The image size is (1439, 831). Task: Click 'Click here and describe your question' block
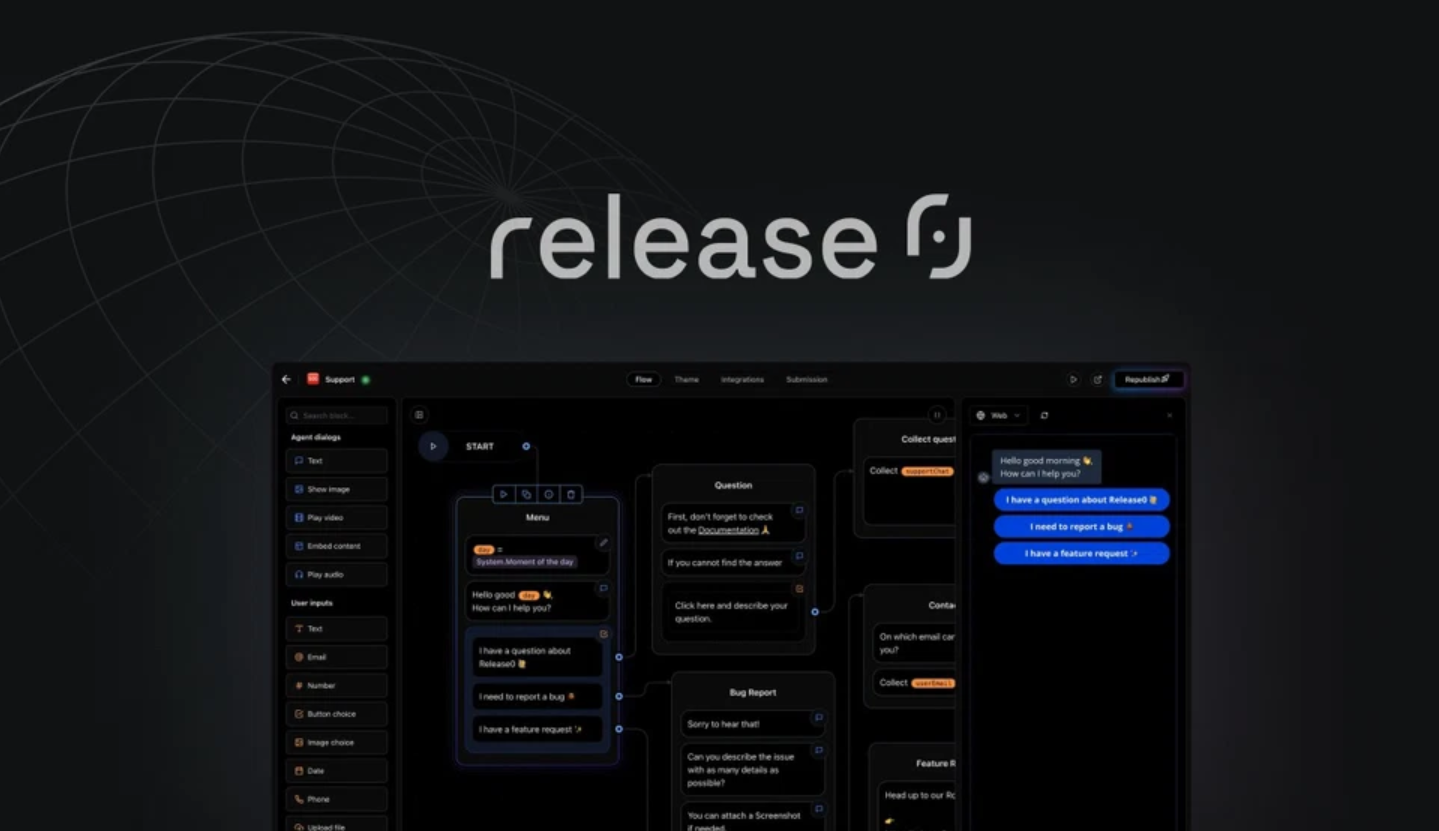732,612
